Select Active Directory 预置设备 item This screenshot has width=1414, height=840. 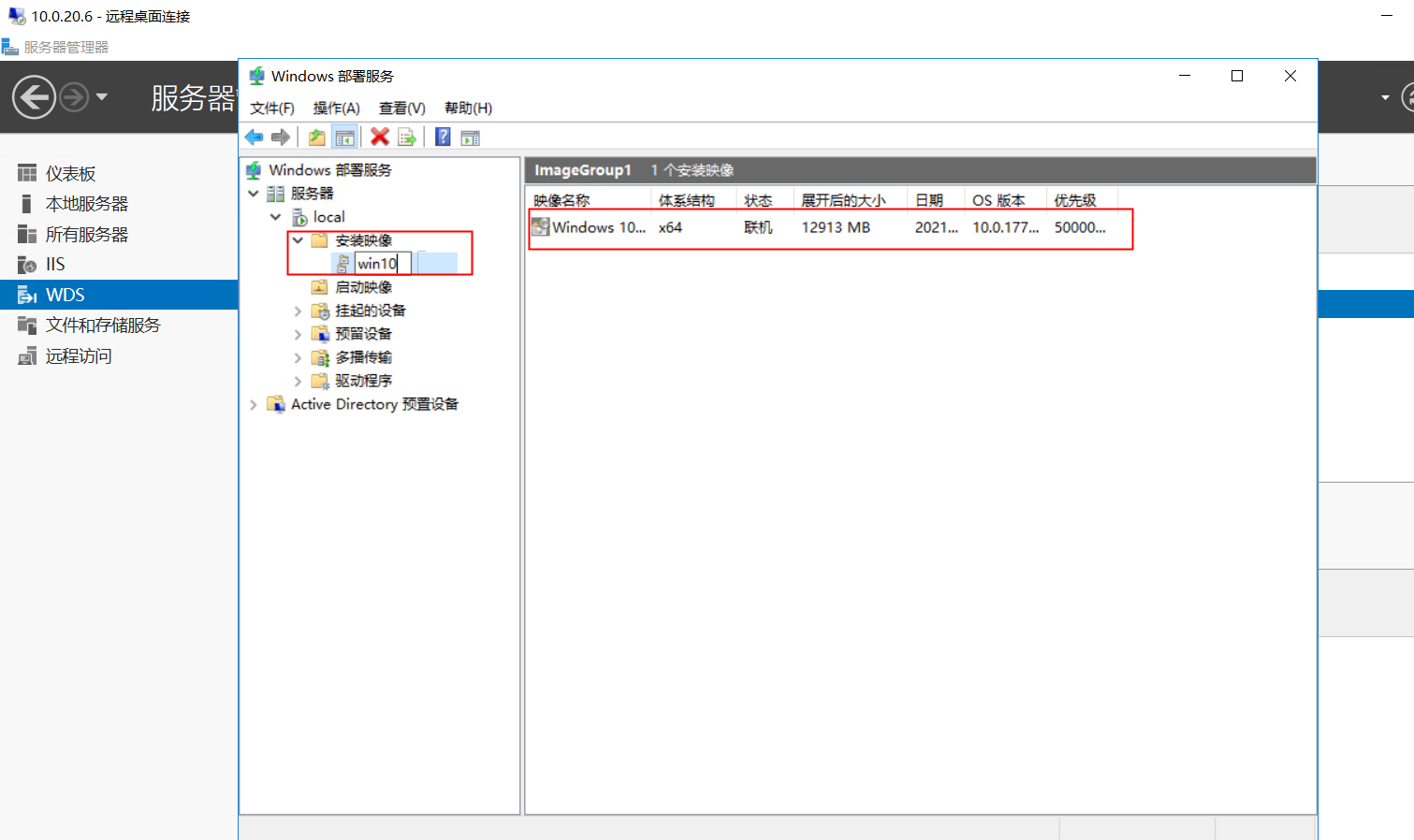[x=374, y=404]
